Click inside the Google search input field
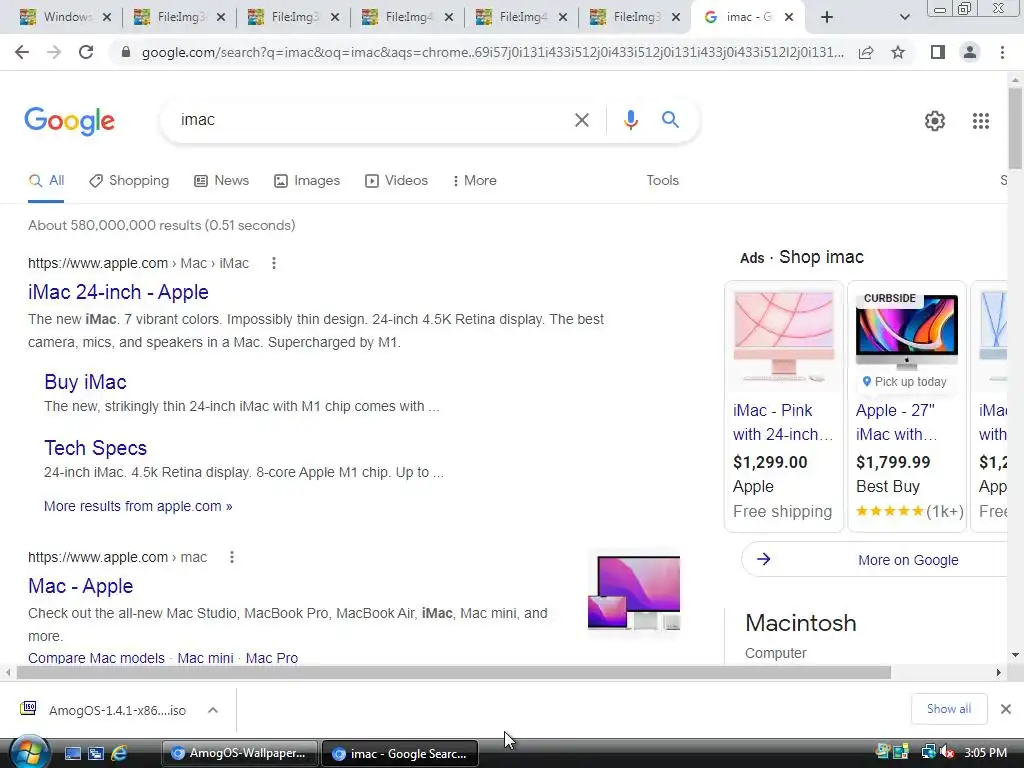The width and height of the screenshot is (1024, 768). (x=372, y=120)
